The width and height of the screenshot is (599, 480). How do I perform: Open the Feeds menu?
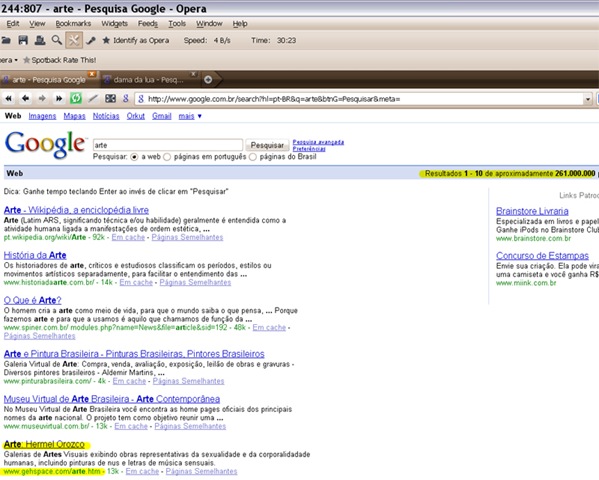coord(148,24)
